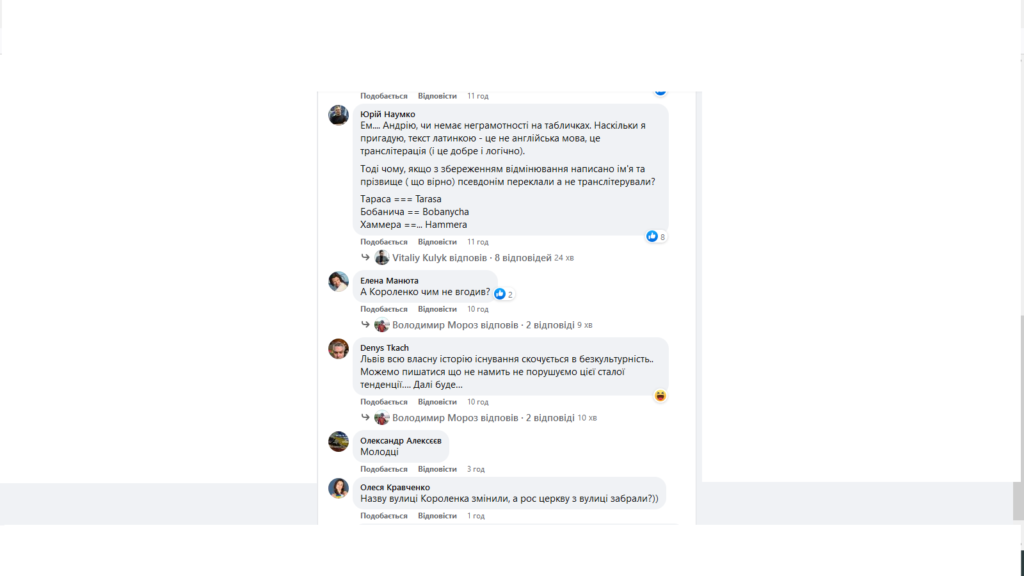
Task: Open Олександр Алексєєв's profile avatar
Action: click(338, 441)
